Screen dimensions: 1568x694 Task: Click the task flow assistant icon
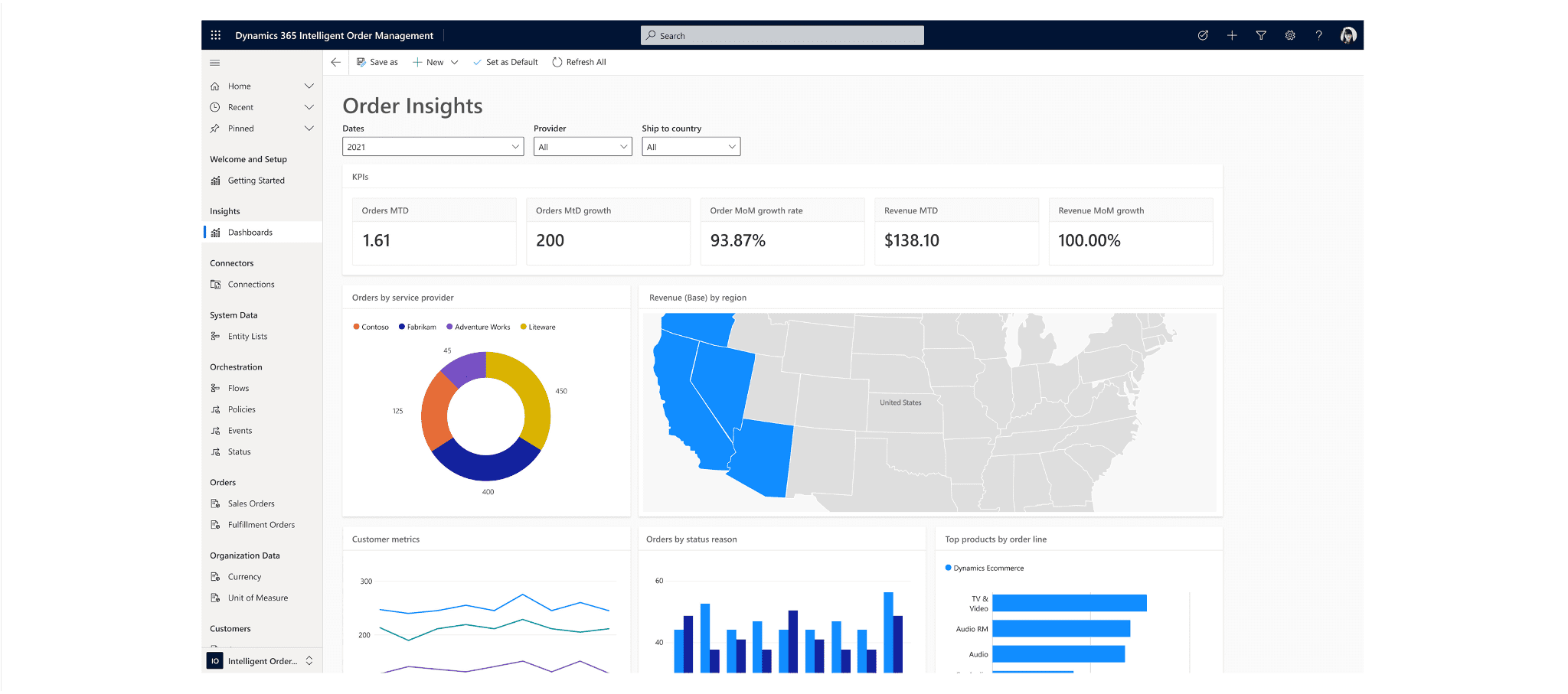pyautogui.click(x=1203, y=35)
